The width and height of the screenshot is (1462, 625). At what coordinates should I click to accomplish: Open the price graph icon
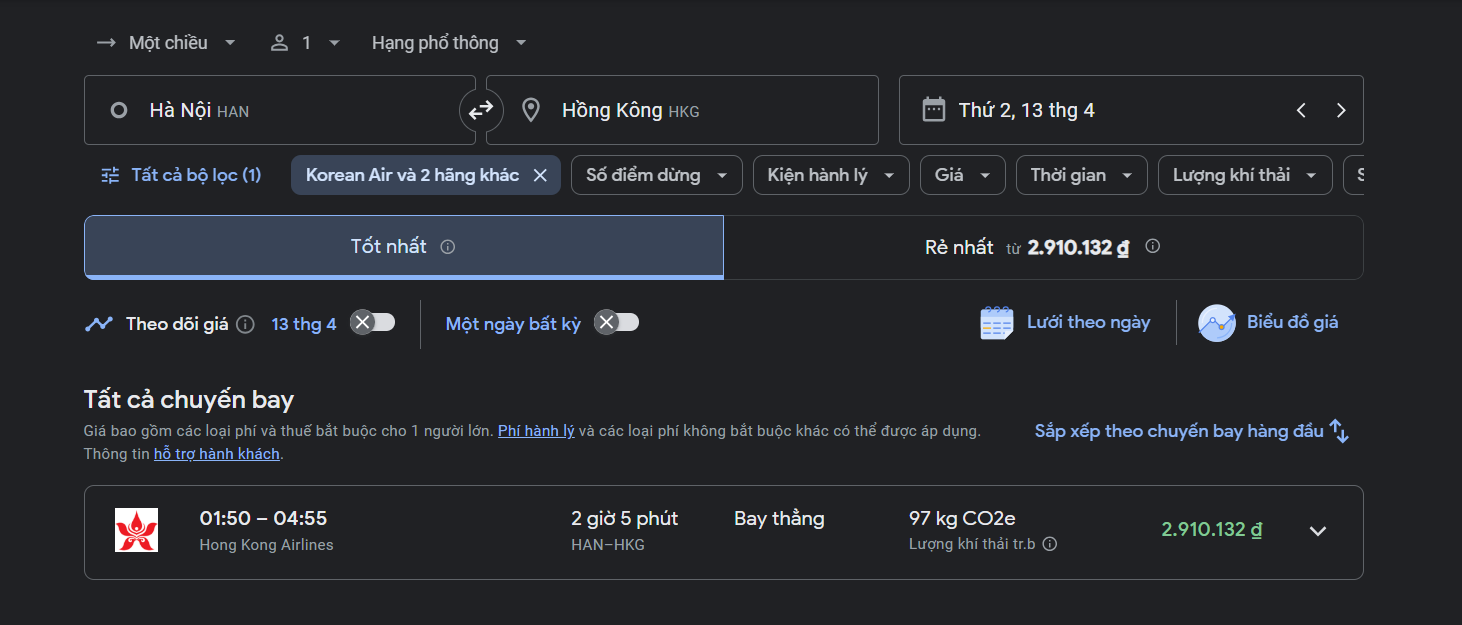1217,323
